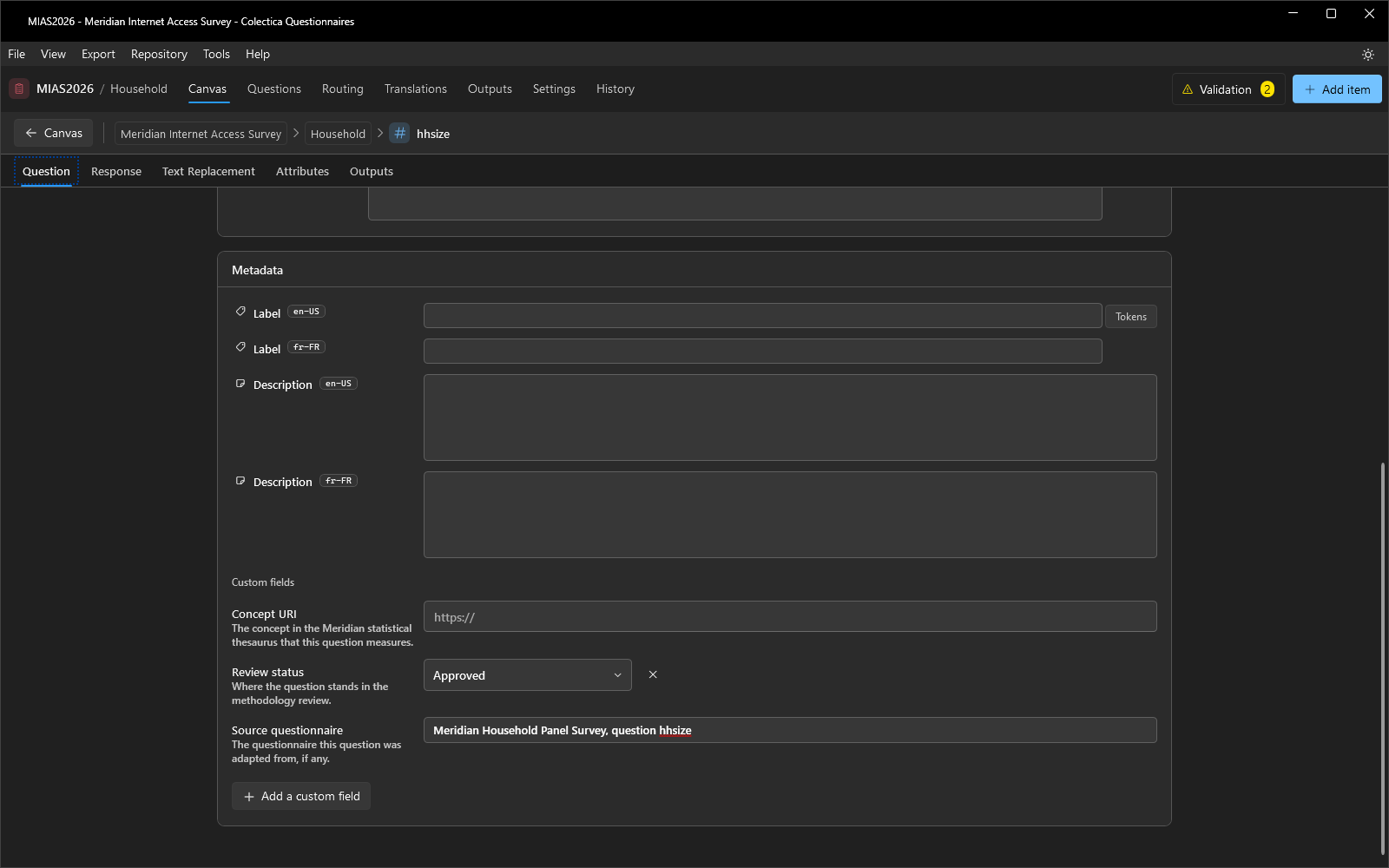
Task: Open the File menu
Action: (16, 54)
